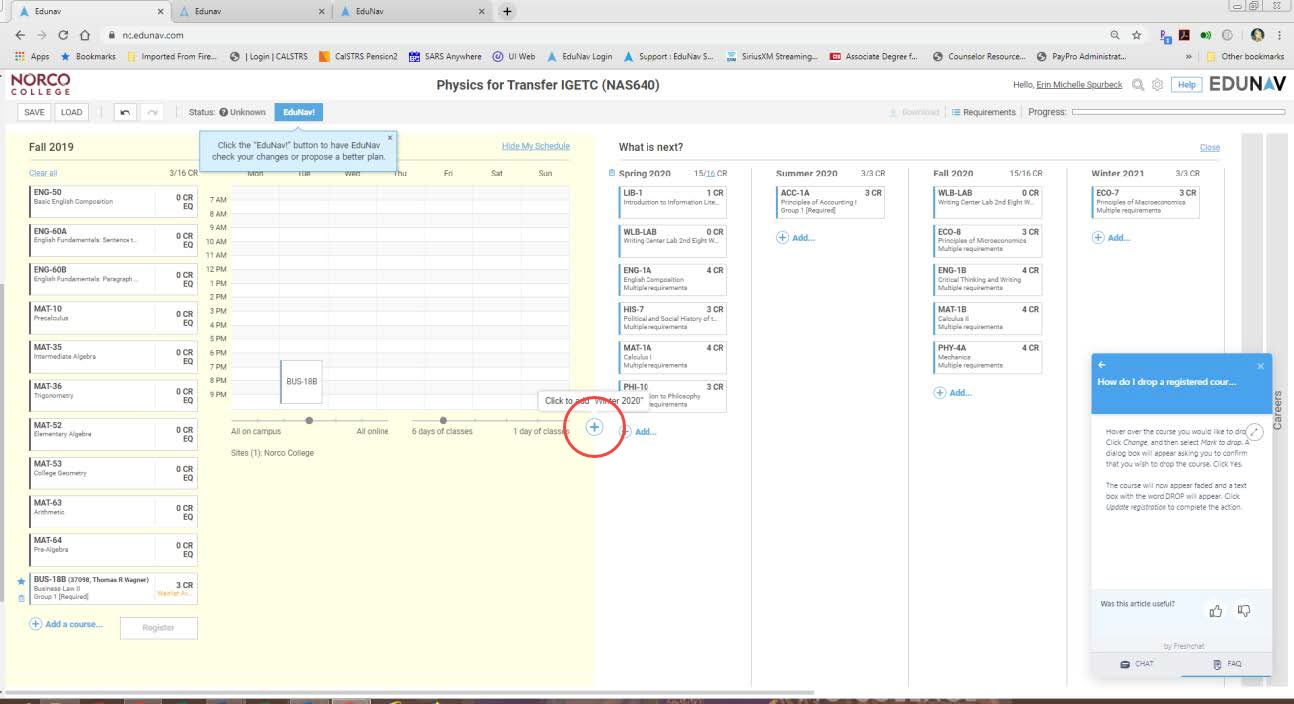Click thumbs down on the help article
Image resolution: width=1294 pixels, height=704 pixels.
click(x=1244, y=610)
